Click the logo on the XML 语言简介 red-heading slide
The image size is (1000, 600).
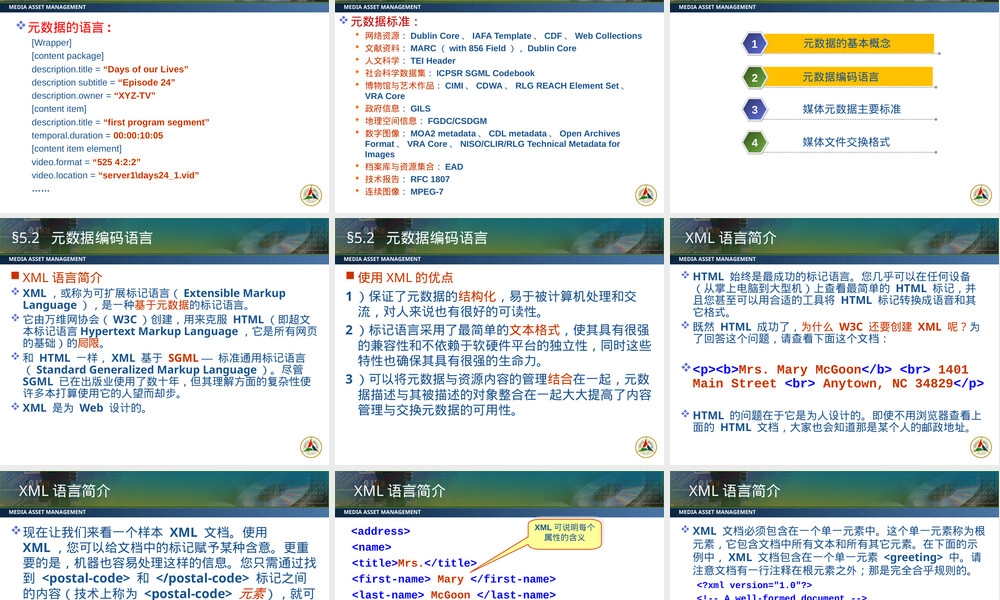click(311, 447)
